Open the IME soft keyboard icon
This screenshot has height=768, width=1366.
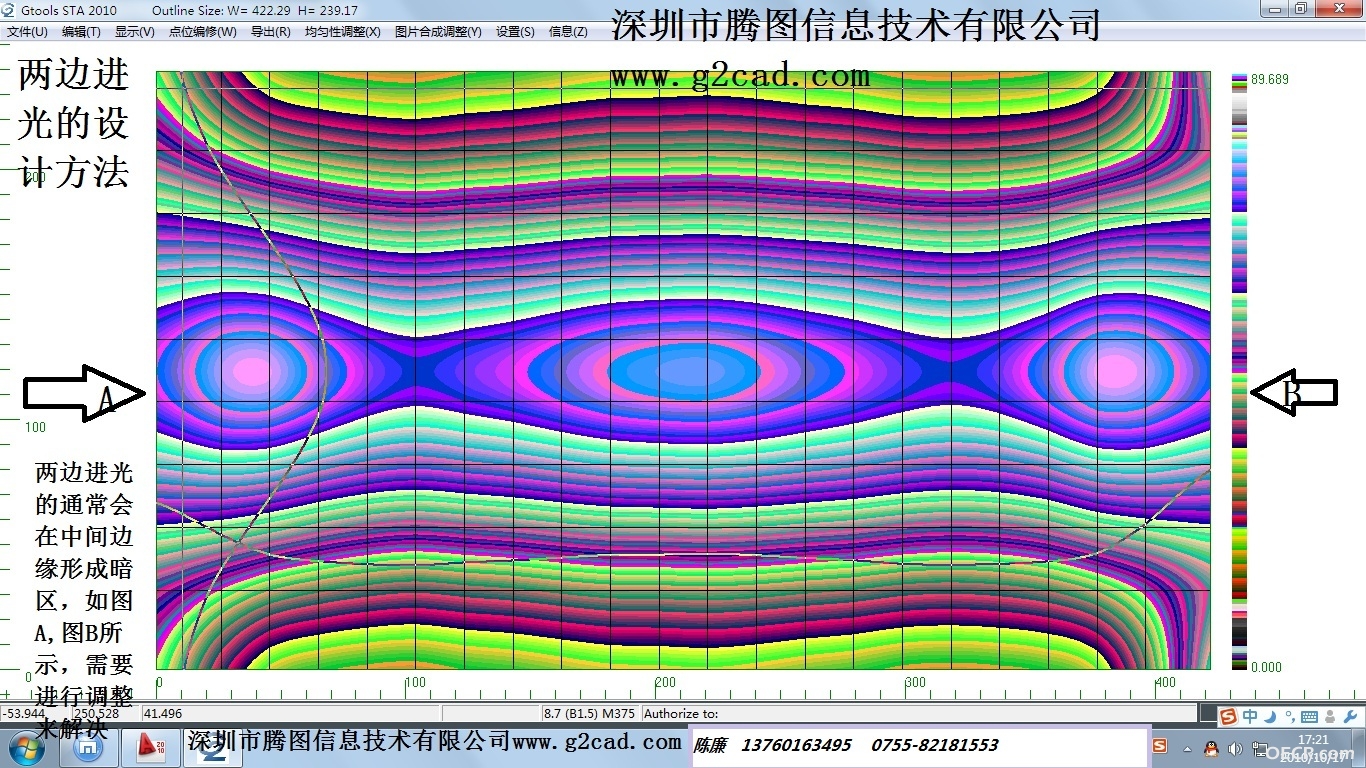pyautogui.click(x=1309, y=716)
